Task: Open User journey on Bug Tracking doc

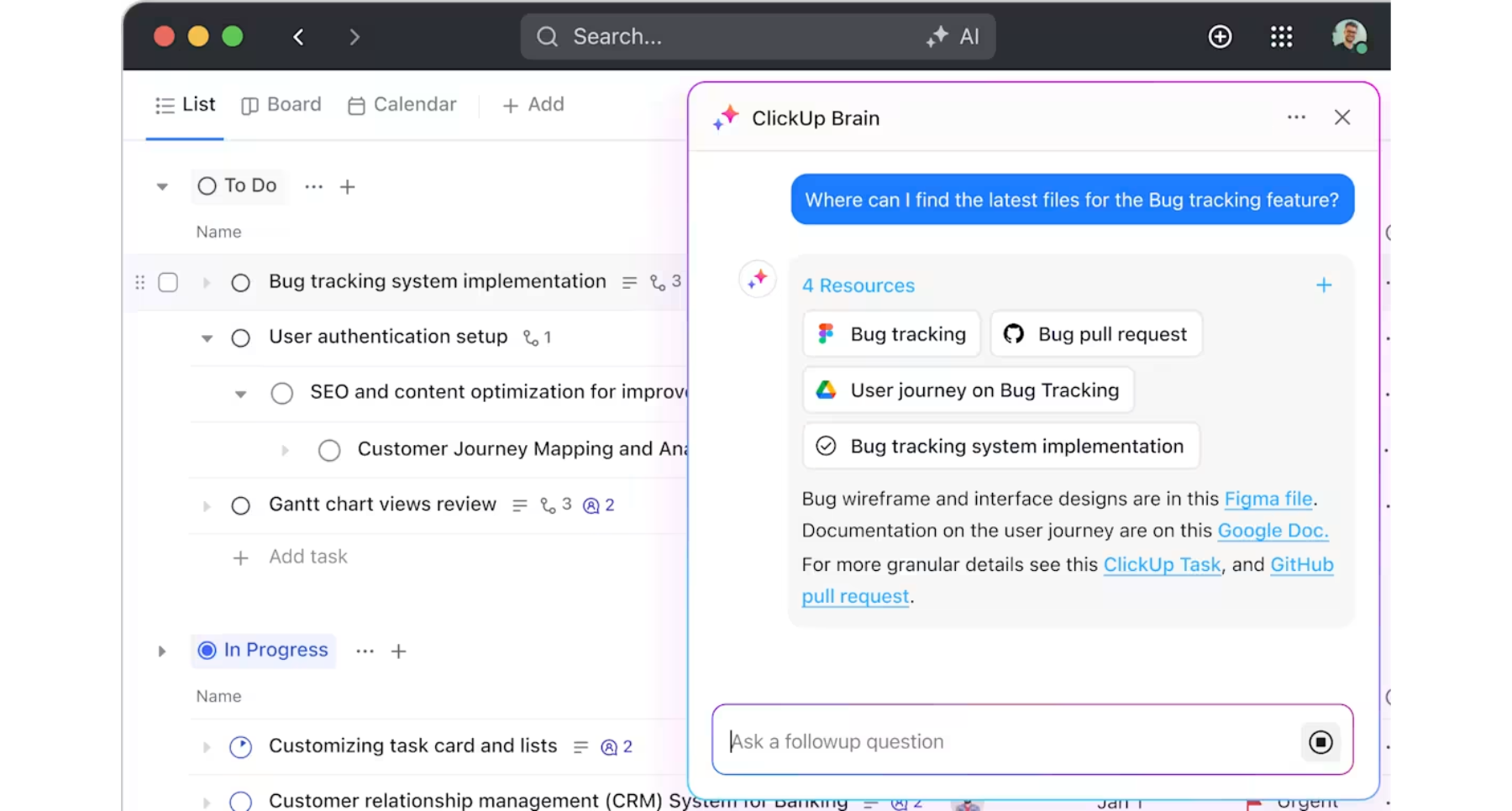Action: [968, 390]
